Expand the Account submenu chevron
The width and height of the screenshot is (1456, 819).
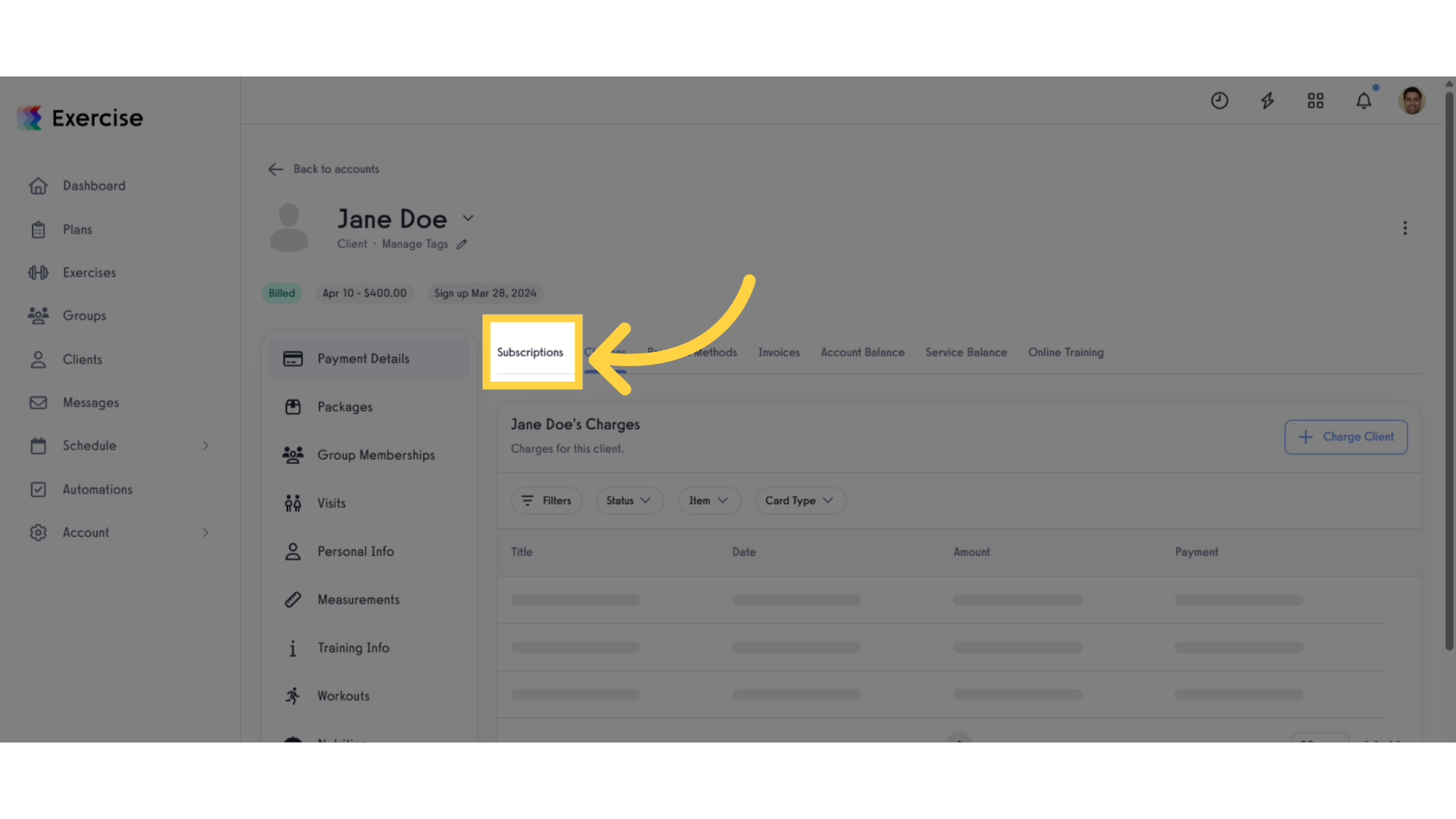click(x=206, y=532)
